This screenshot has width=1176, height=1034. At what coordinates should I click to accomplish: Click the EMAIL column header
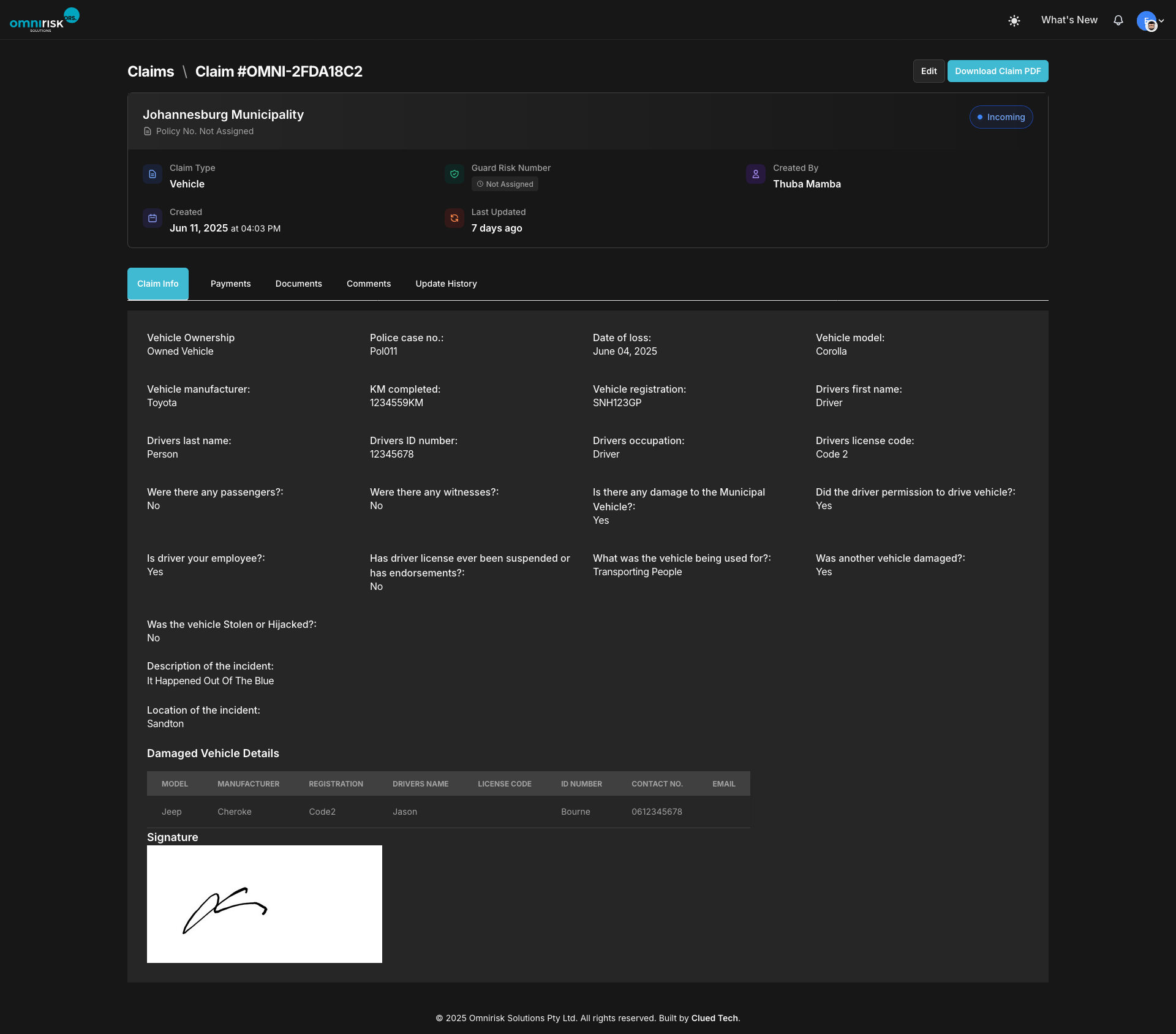pyautogui.click(x=723, y=784)
